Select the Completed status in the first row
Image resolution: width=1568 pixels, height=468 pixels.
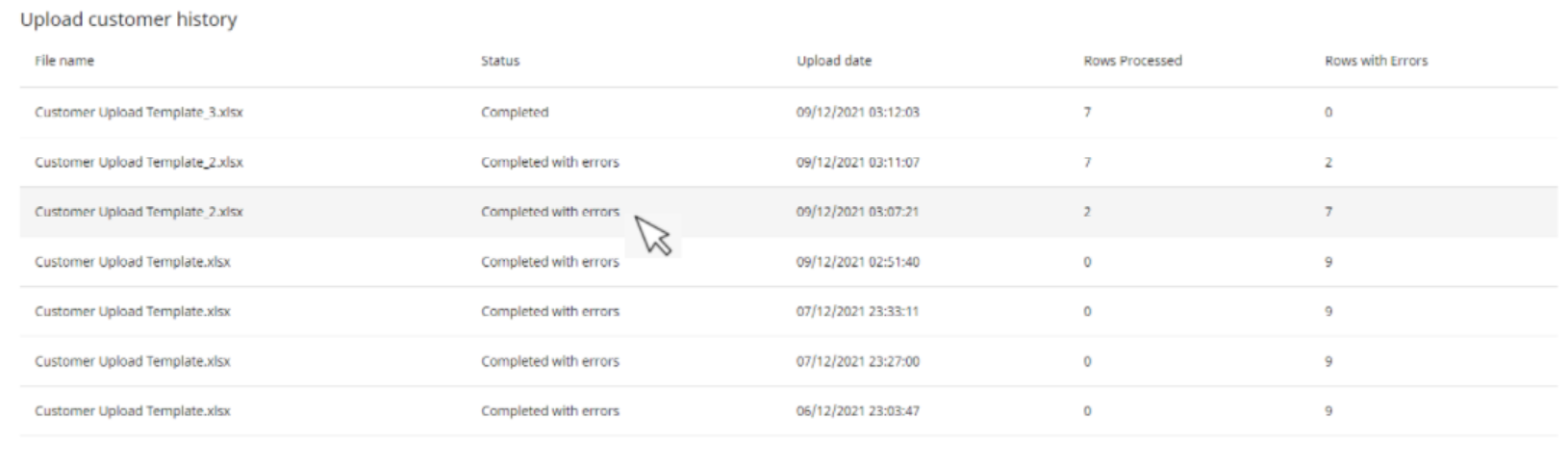point(515,113)
